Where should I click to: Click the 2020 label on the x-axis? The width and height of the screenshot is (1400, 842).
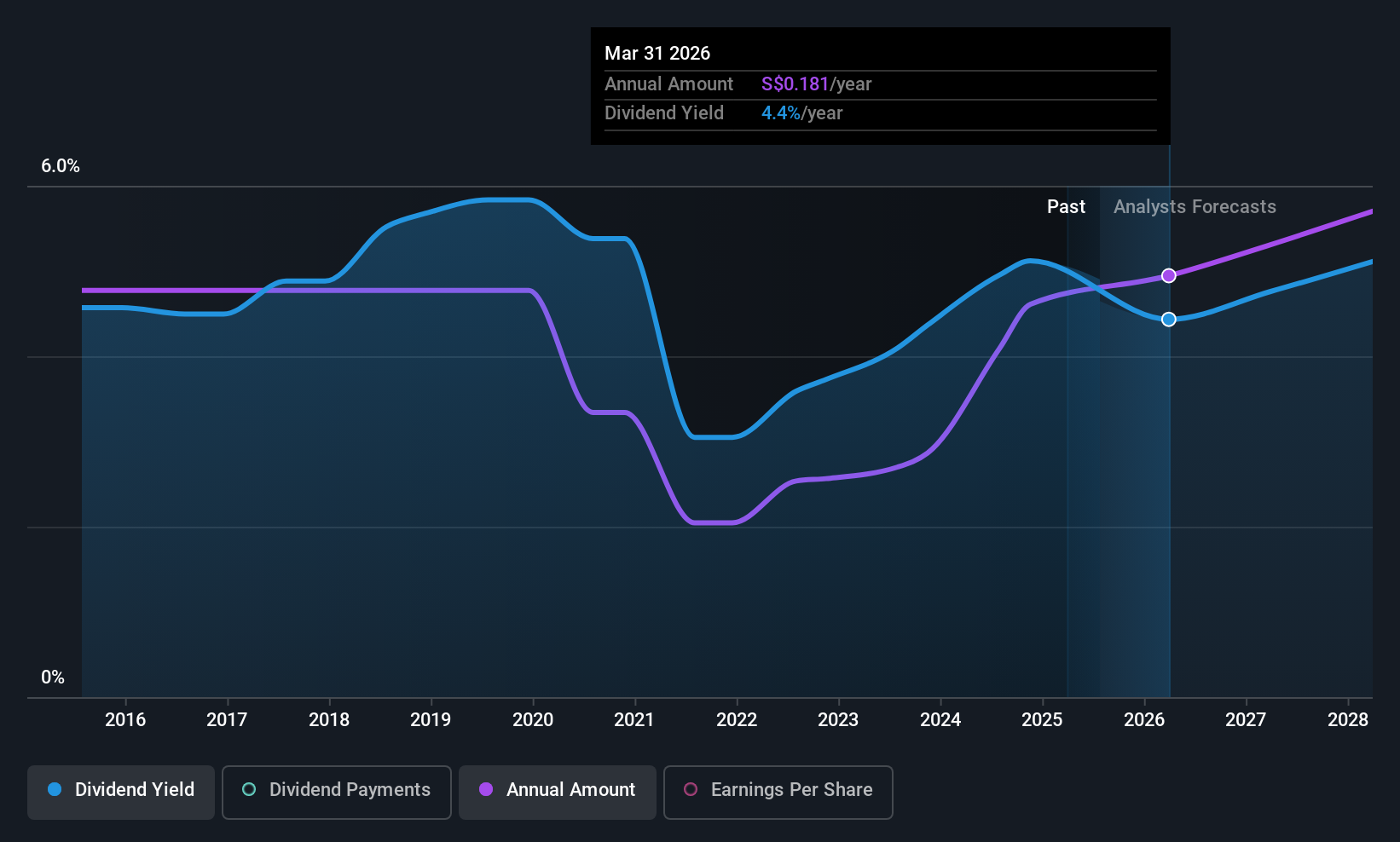pos(533,719)
